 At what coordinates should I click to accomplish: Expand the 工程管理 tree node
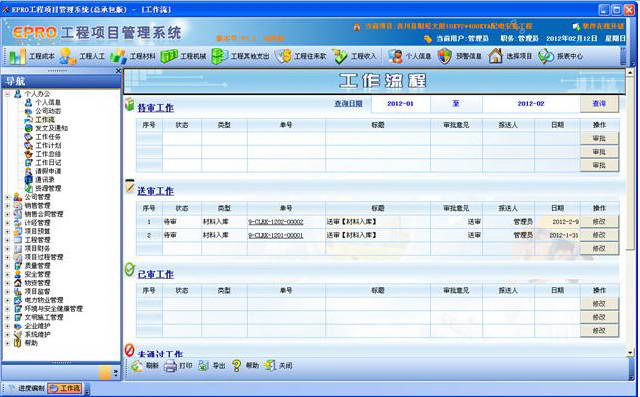coord(7,240)
